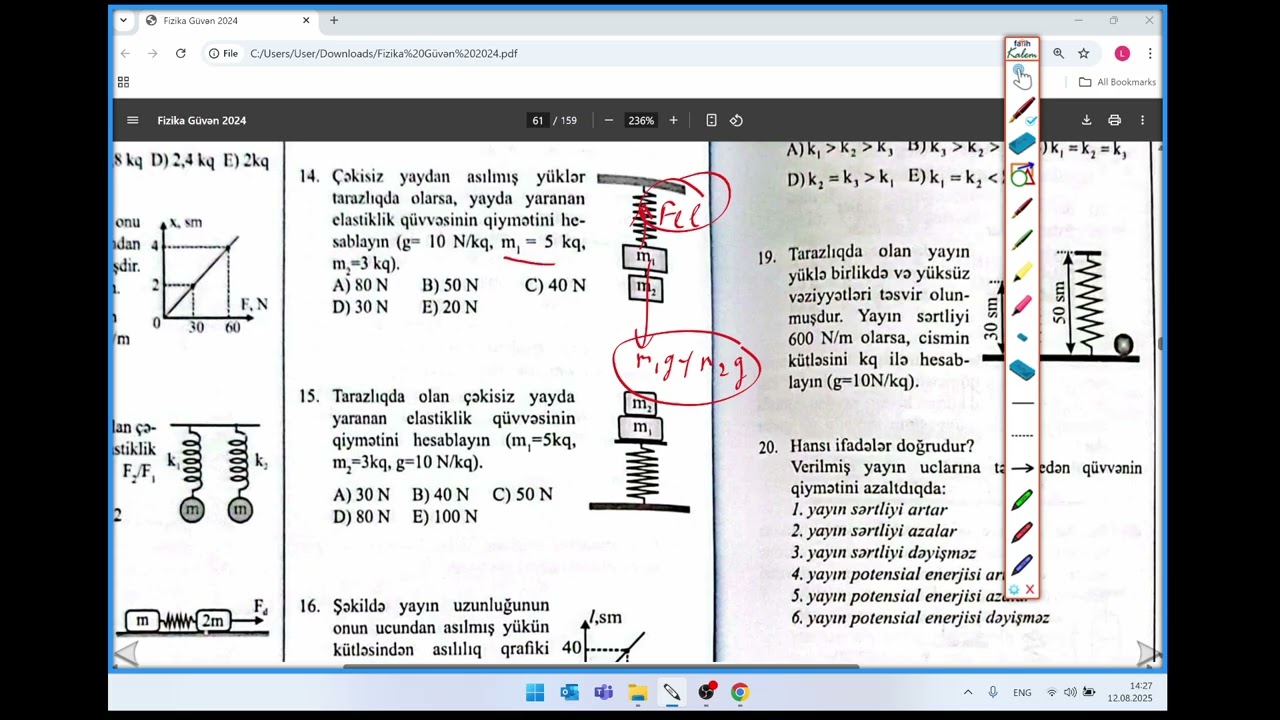Open the shapes tool in Fatih Kalem
The height and width of the screenshot is (720, 1280).
1022,176
